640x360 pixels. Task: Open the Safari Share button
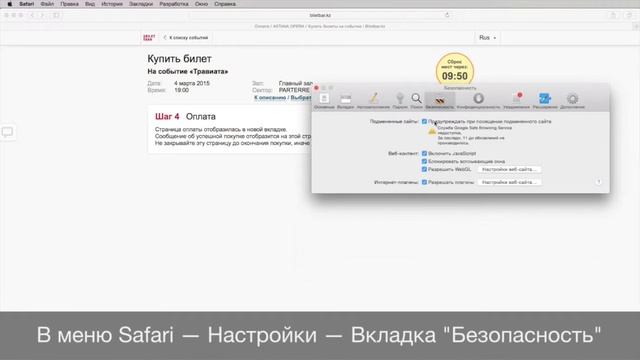pyautogui.click(x=613, y=15)
